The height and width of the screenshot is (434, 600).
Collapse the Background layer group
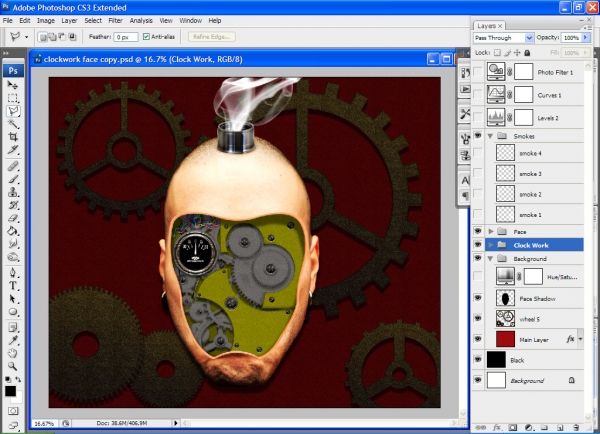[490, 259]
